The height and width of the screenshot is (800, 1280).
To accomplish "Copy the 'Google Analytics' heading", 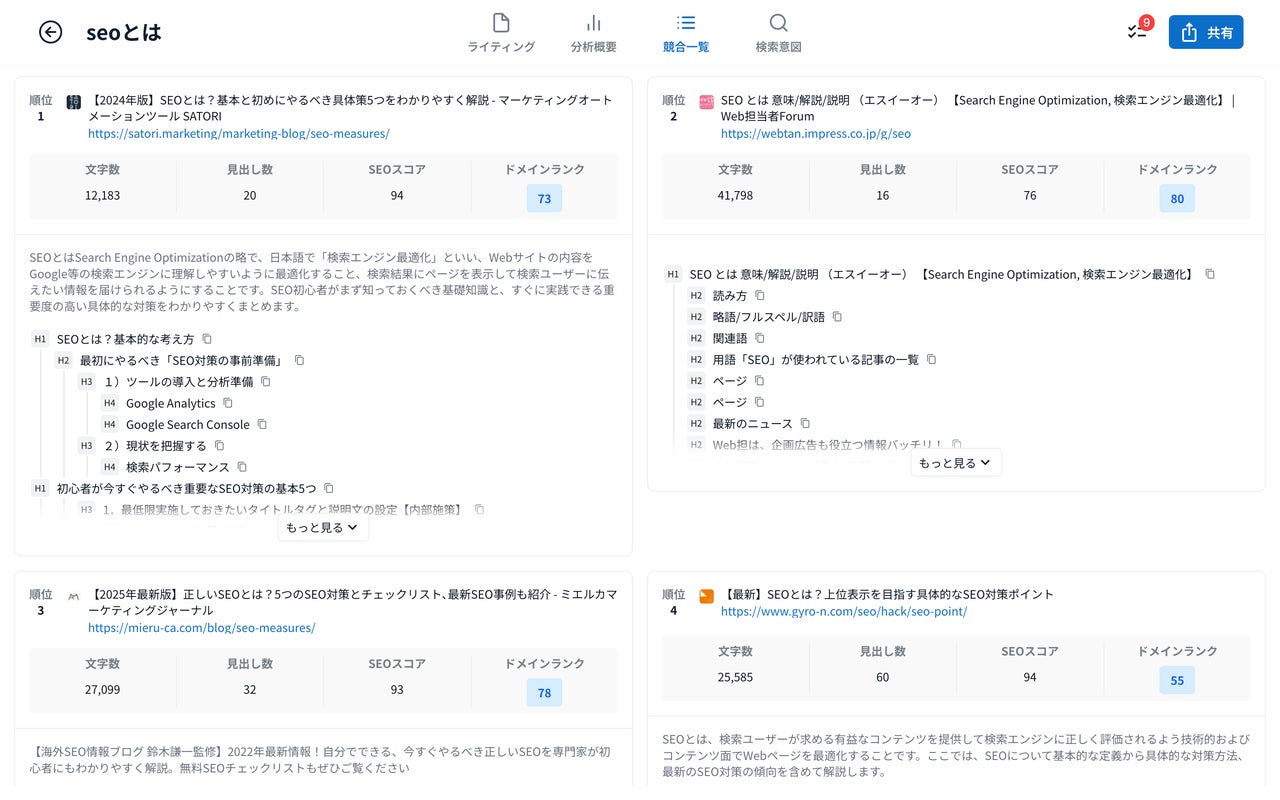I will [228, 403].
